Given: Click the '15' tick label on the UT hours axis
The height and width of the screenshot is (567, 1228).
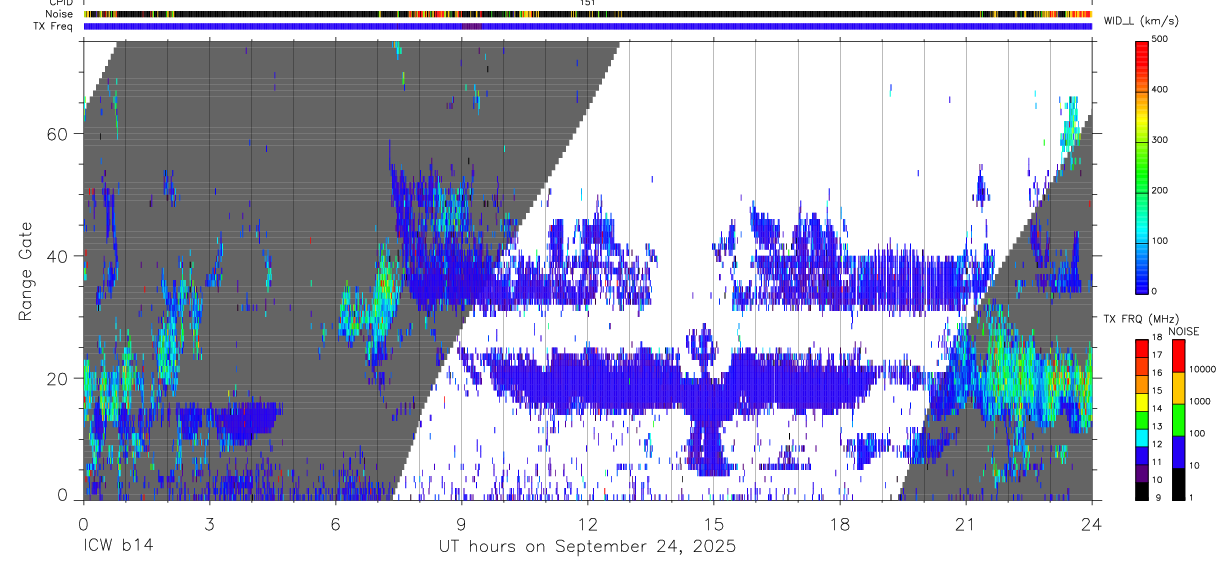Looking at the screenshot, I should tap(713, 524).
